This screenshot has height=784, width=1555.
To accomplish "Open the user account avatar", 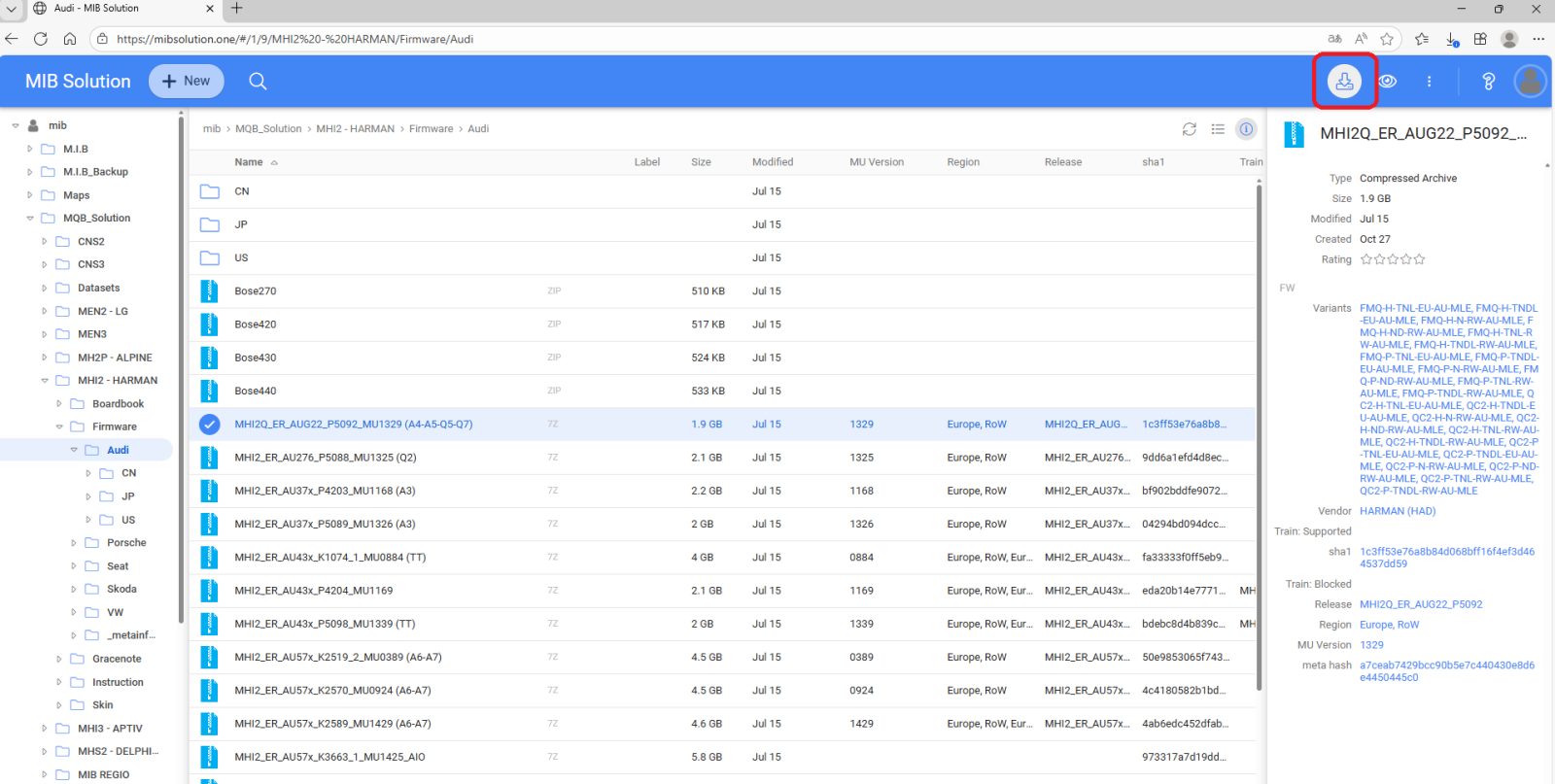I will [1530, 82].
